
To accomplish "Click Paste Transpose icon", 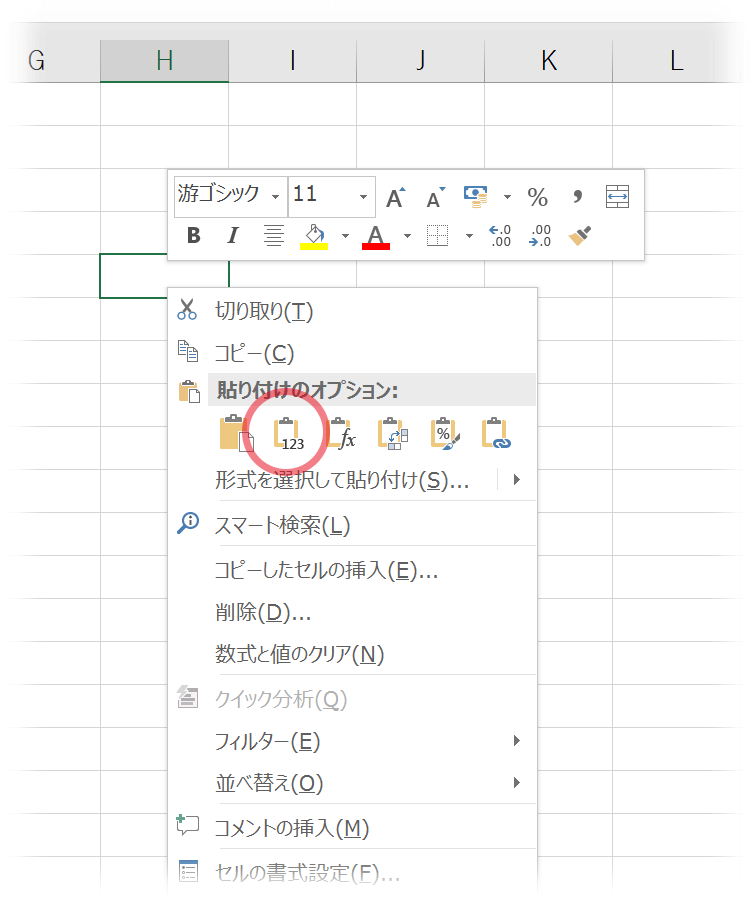I will [x=393, y=434].
